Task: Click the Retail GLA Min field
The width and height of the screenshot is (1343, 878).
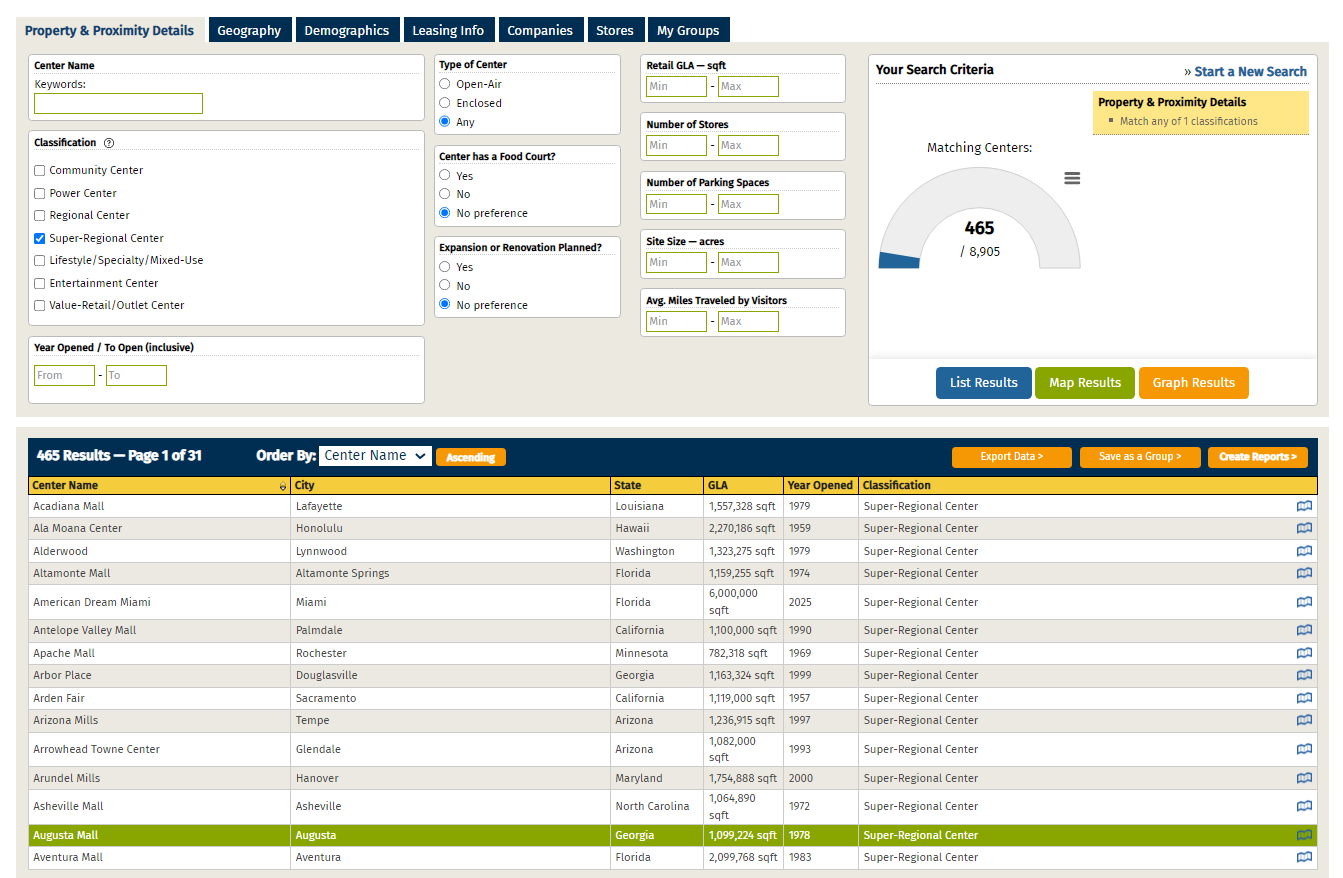Action: [676, 86]
